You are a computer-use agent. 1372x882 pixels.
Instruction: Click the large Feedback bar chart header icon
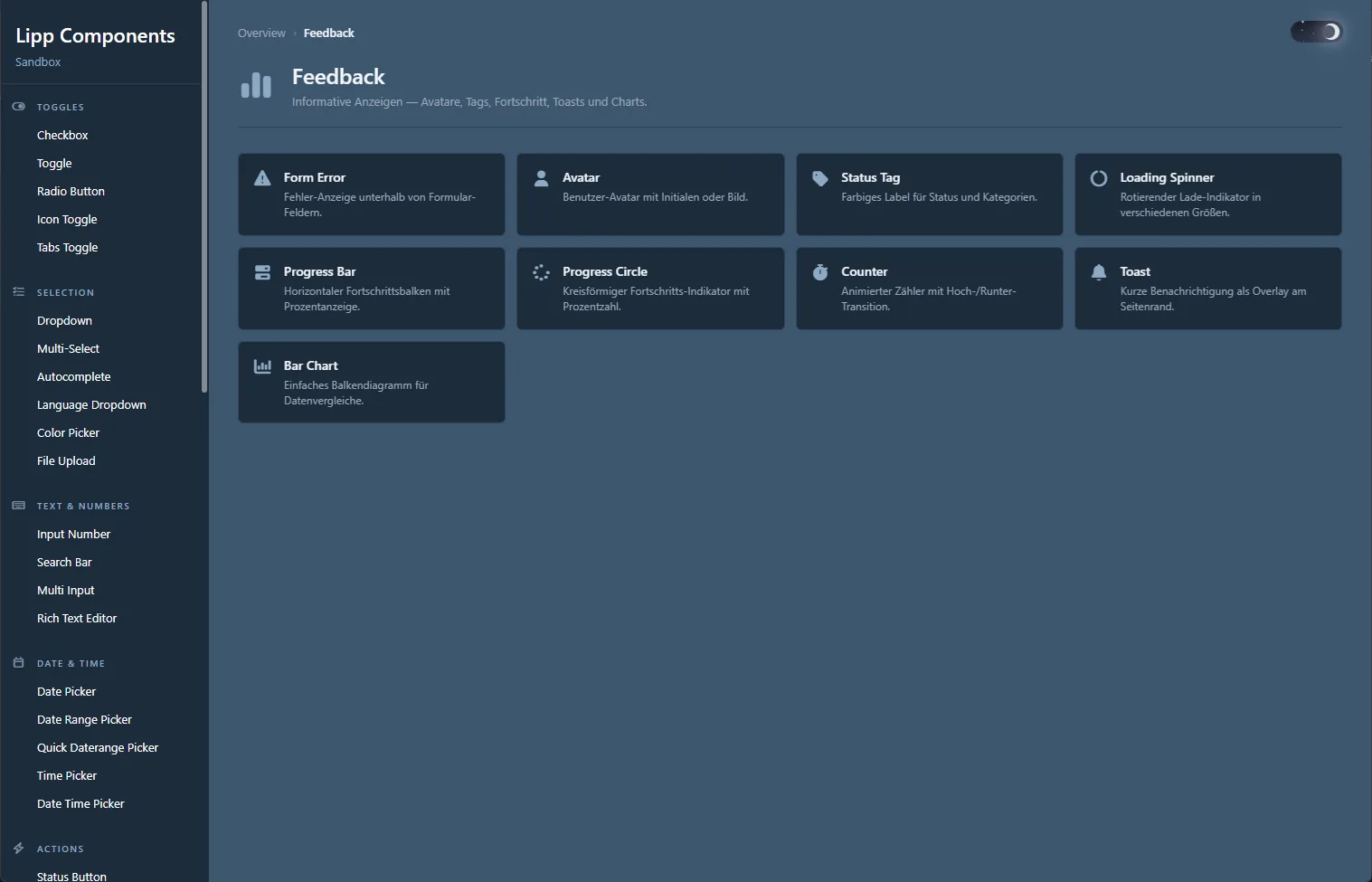click(256, 85)
